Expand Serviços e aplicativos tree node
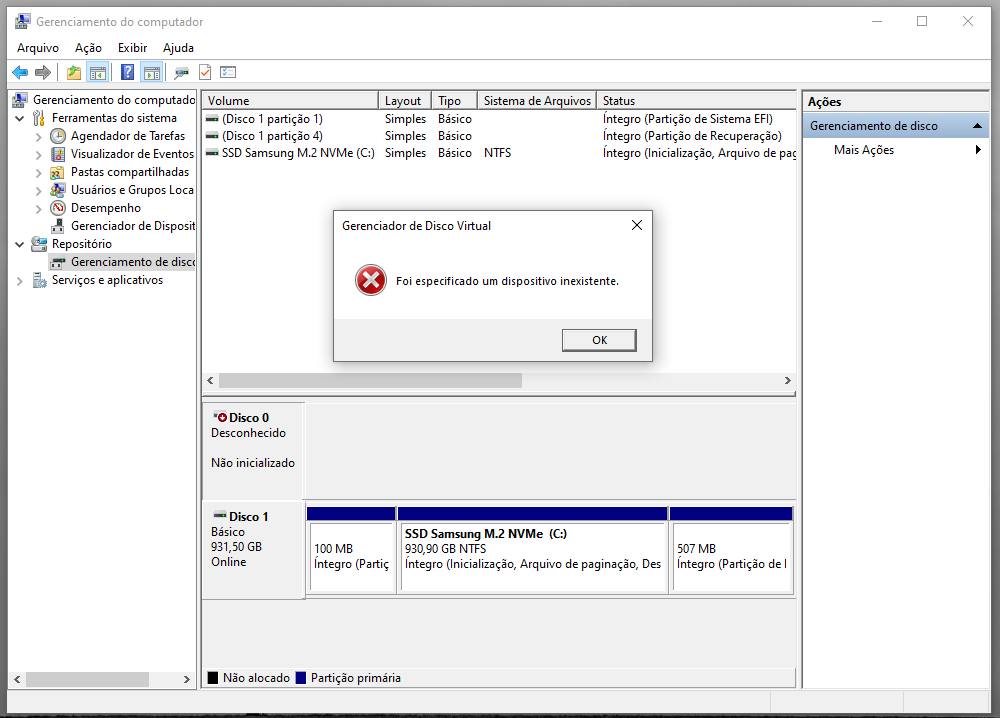This screenshot has height=718, width=1000. 21,281
